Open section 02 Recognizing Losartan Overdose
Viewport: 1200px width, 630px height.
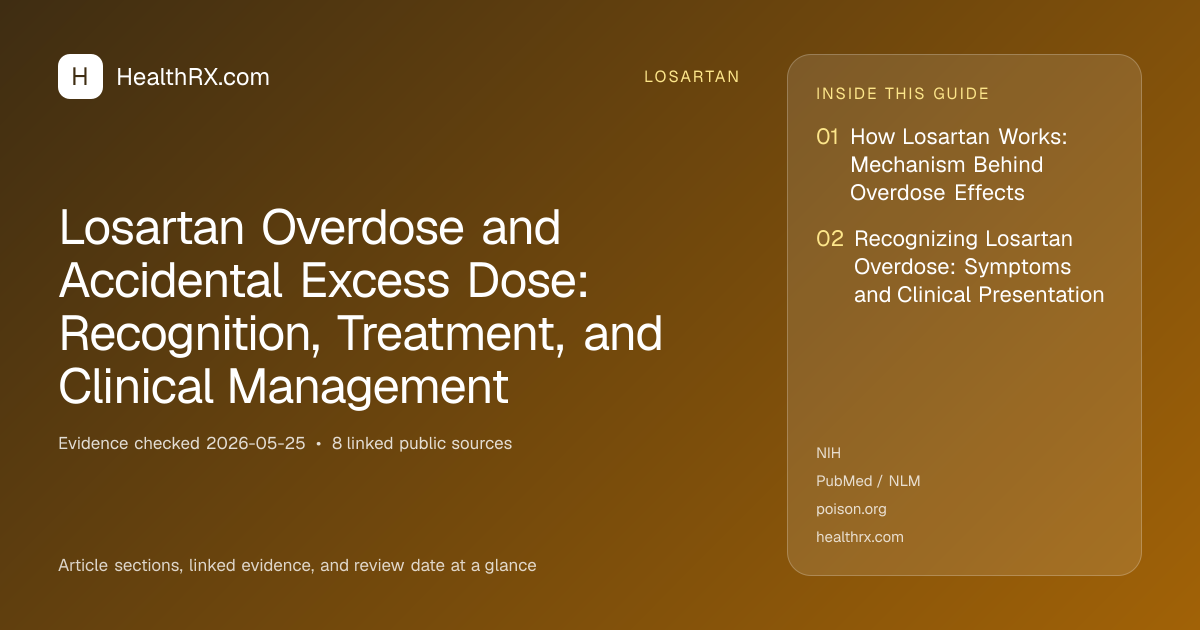coord(960,267)
